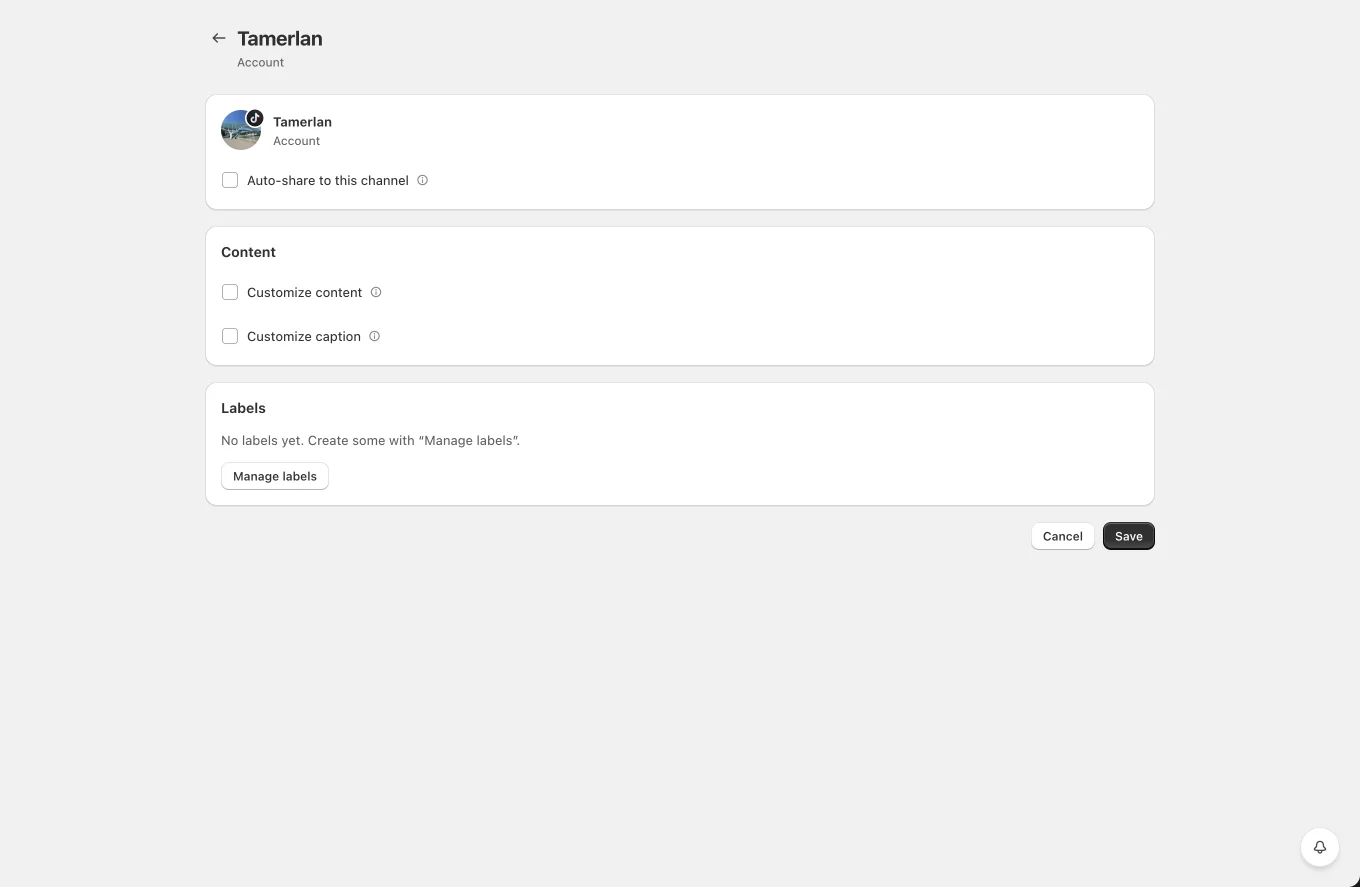The width and height of the screenshot is (1360, 887).
Task: Open the Manage labels button
Action: click(x=275, y=476)
